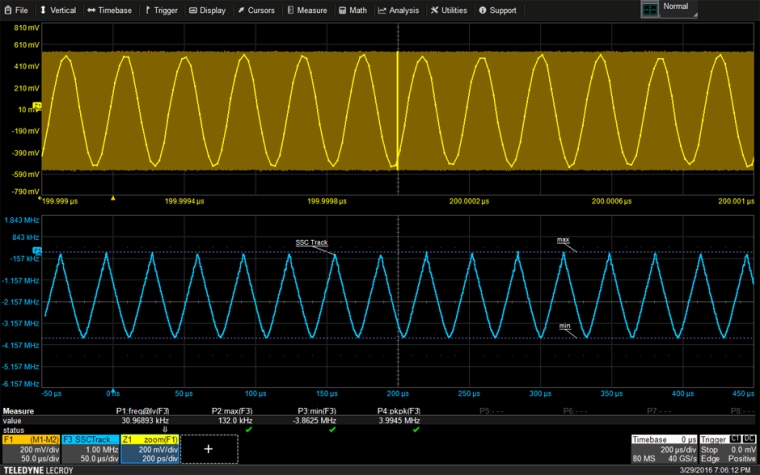This screenshot has width=760, height=475.
Task: Select the Z1 trace indicator on upper grid
Action: (37, 105)
